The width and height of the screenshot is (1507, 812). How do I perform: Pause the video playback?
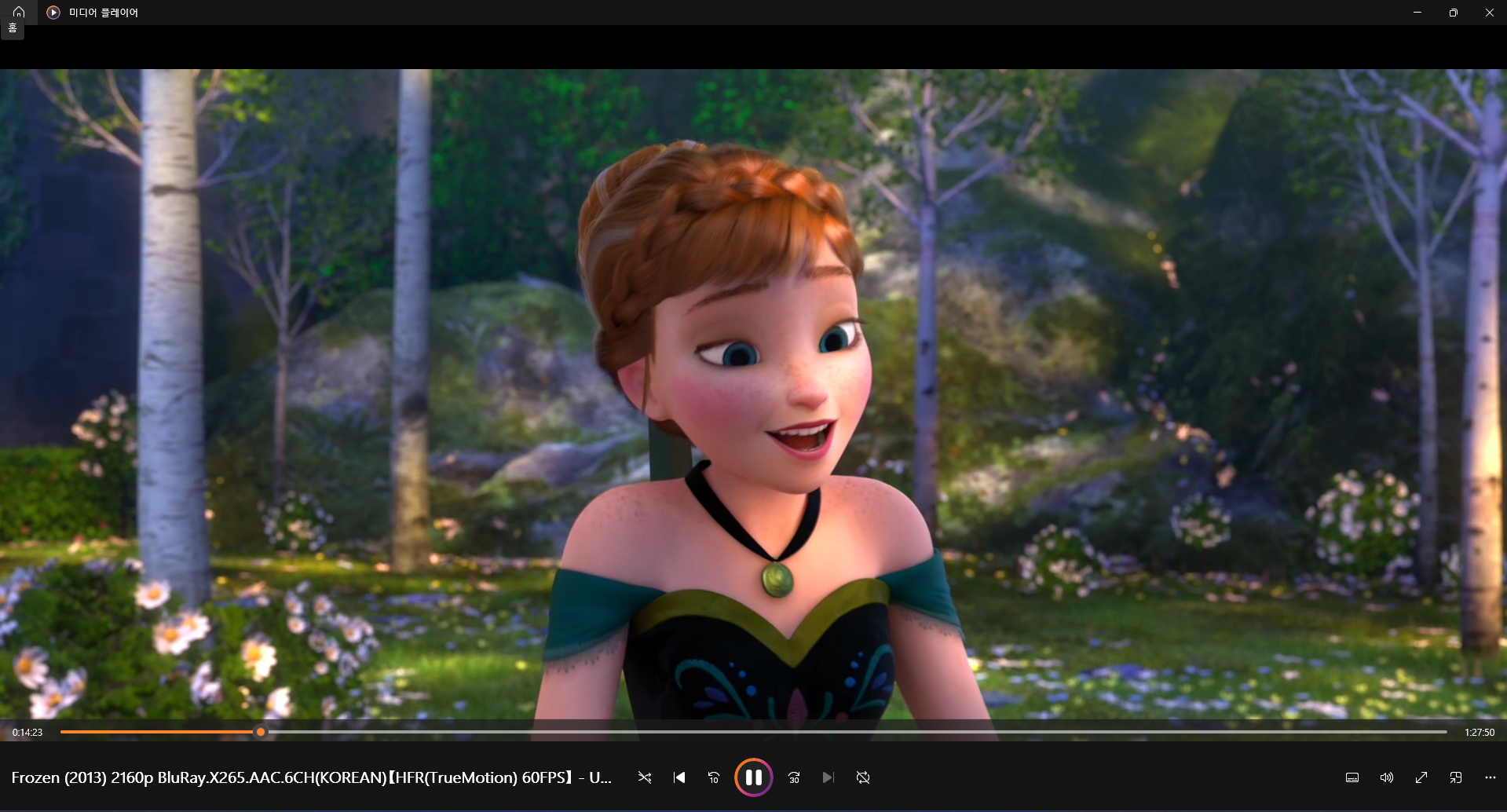(753, 777)
